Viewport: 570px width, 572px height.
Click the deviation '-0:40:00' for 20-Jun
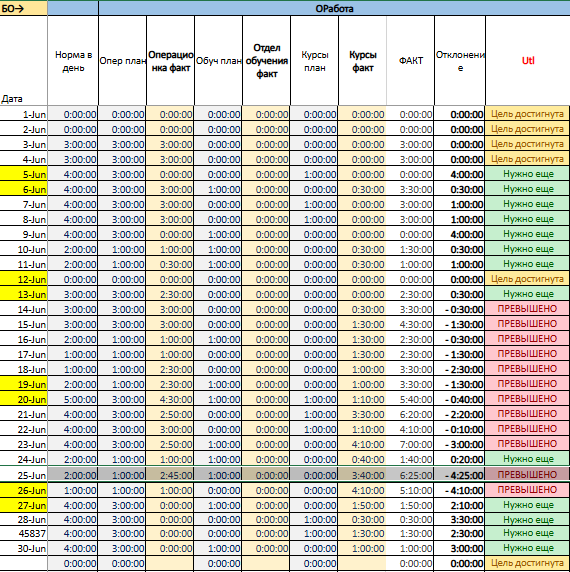click(x=460, y=399)
